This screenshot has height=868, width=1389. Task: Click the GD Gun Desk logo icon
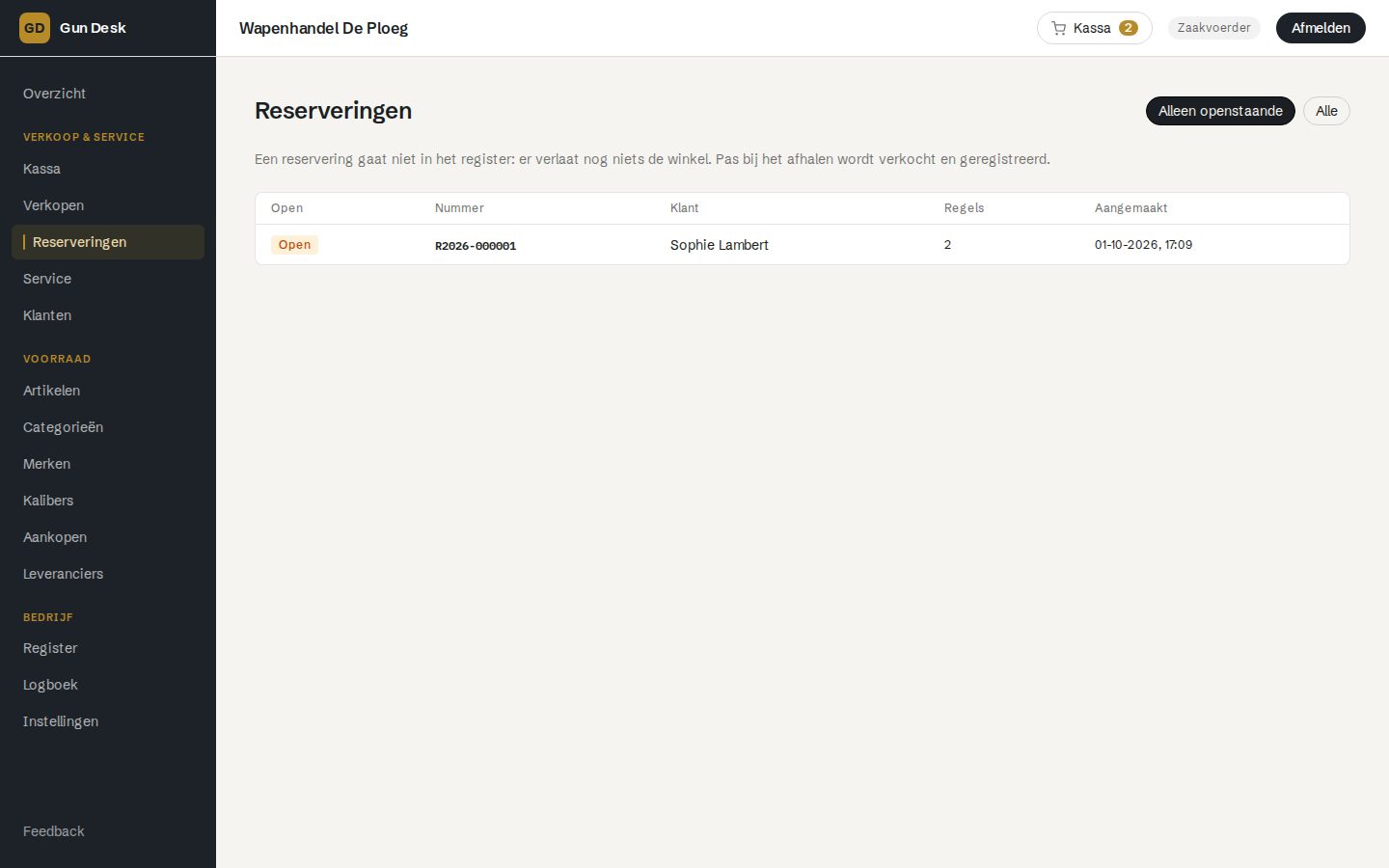(35, 28)
